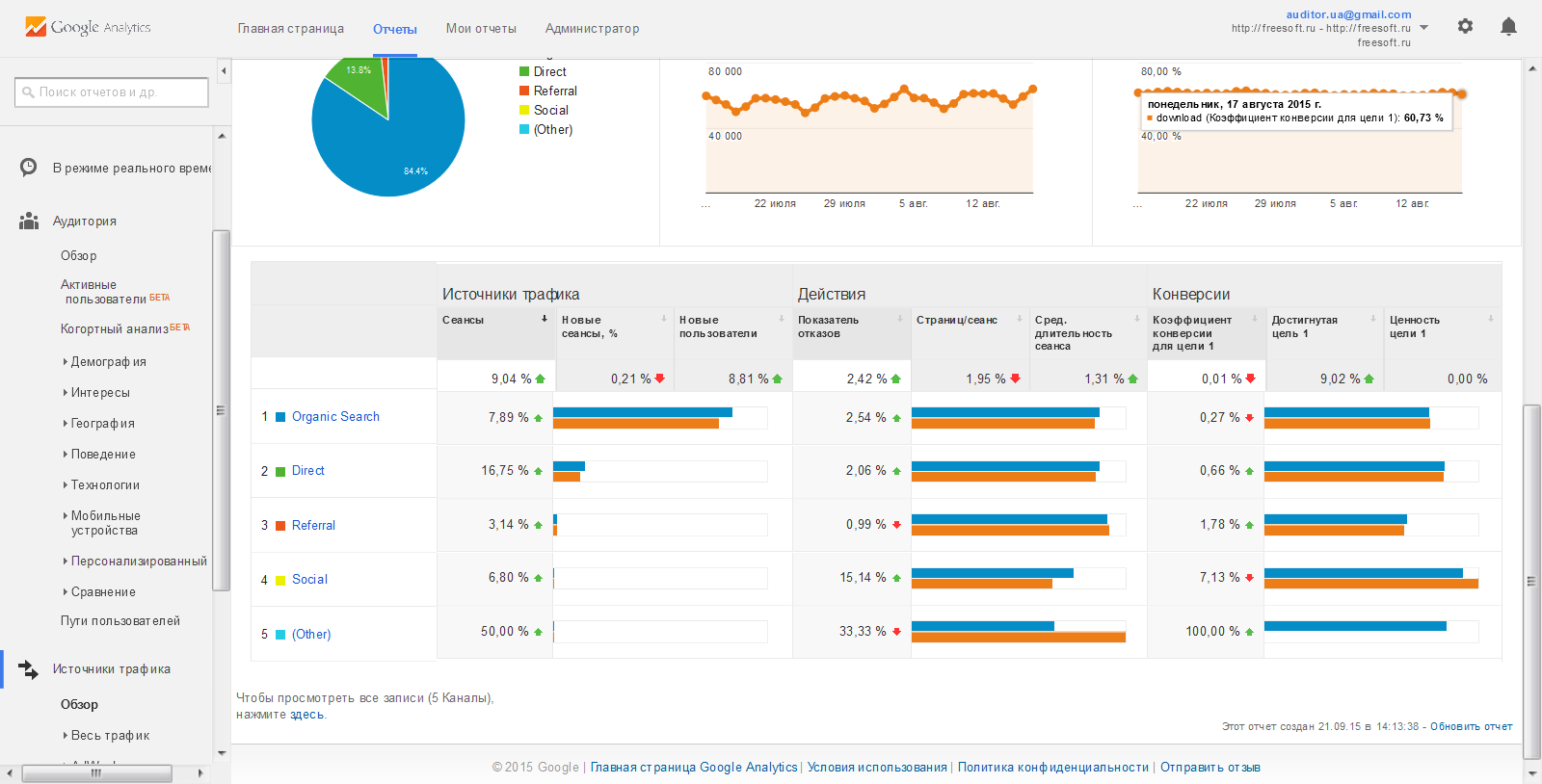The width and height of the screenshot is (1542, 784).
Task: Open the account selector dropdown arrow
Action: tap(1424, 28)
